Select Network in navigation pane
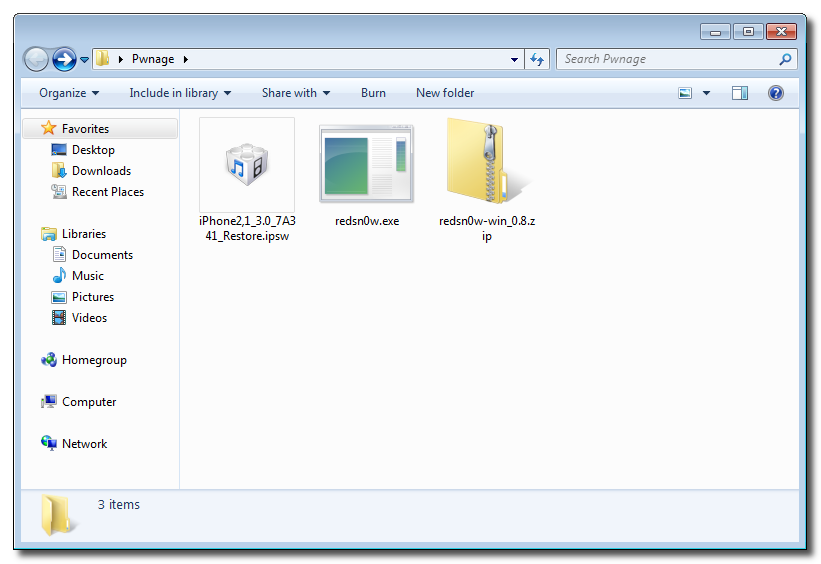 [x=84, y=444]
